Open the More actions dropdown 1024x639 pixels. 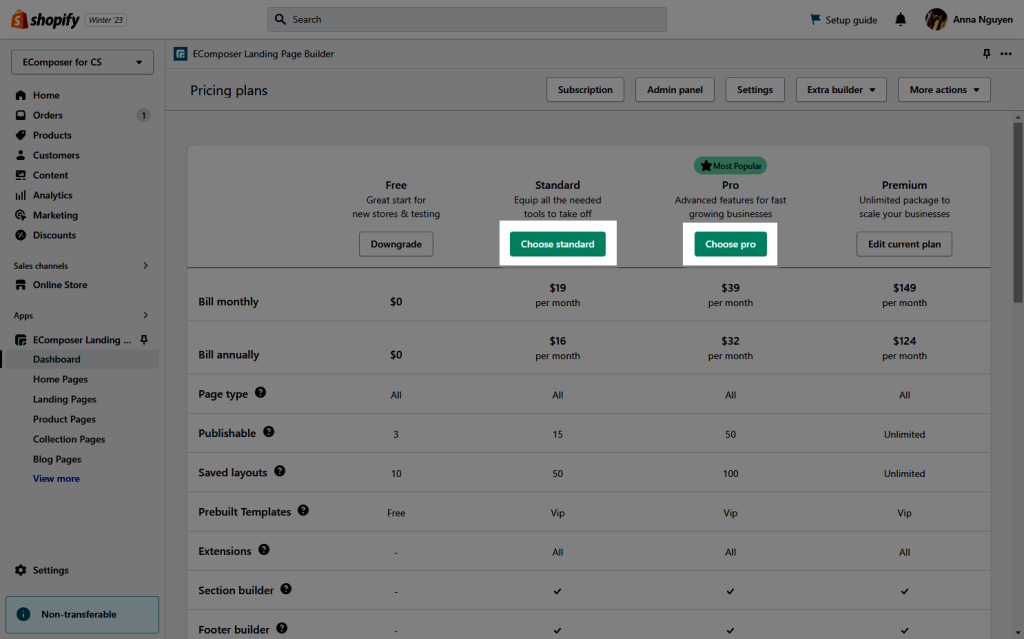click(944, 90)
